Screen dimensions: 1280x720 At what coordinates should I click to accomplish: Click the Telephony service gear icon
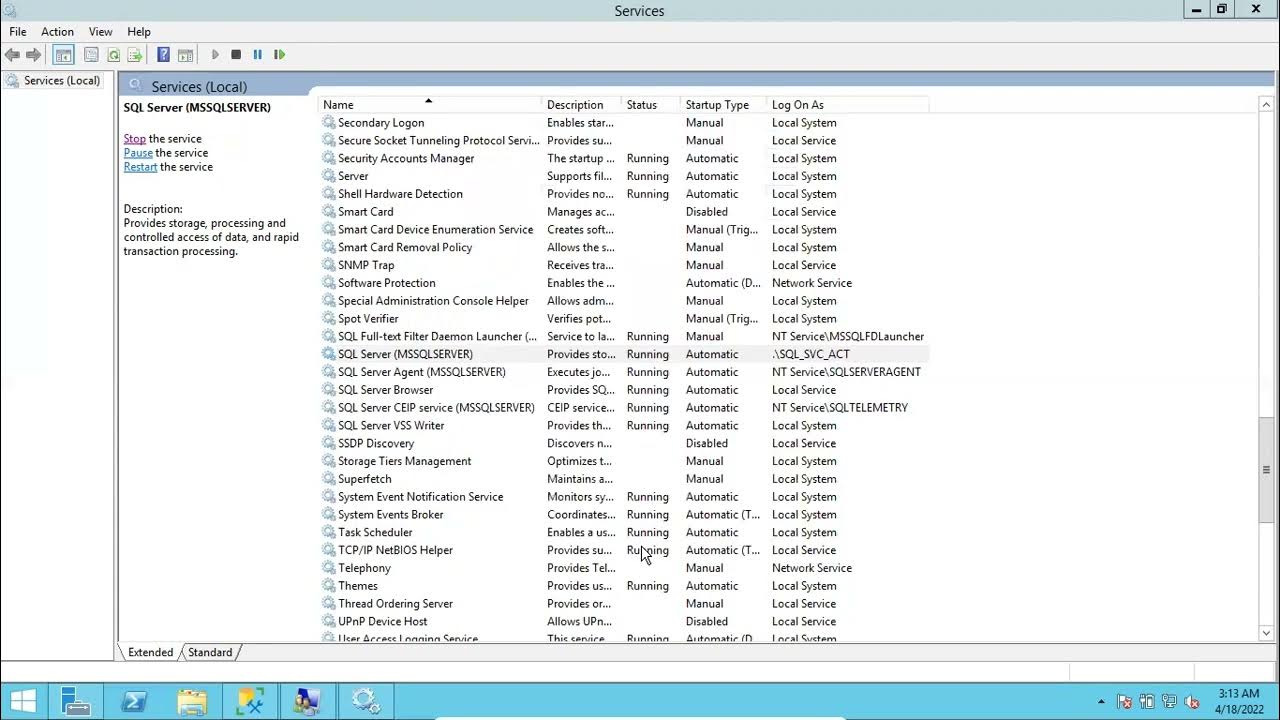(x=328, y=568)
